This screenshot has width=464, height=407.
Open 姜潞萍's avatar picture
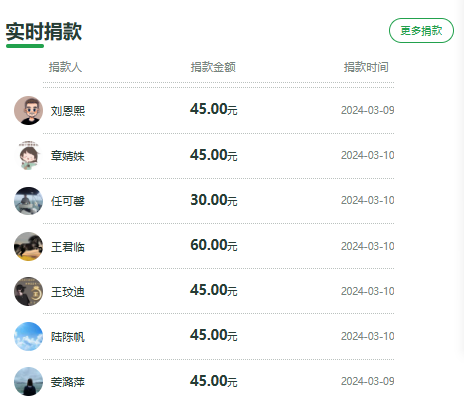tap(29, 382)
